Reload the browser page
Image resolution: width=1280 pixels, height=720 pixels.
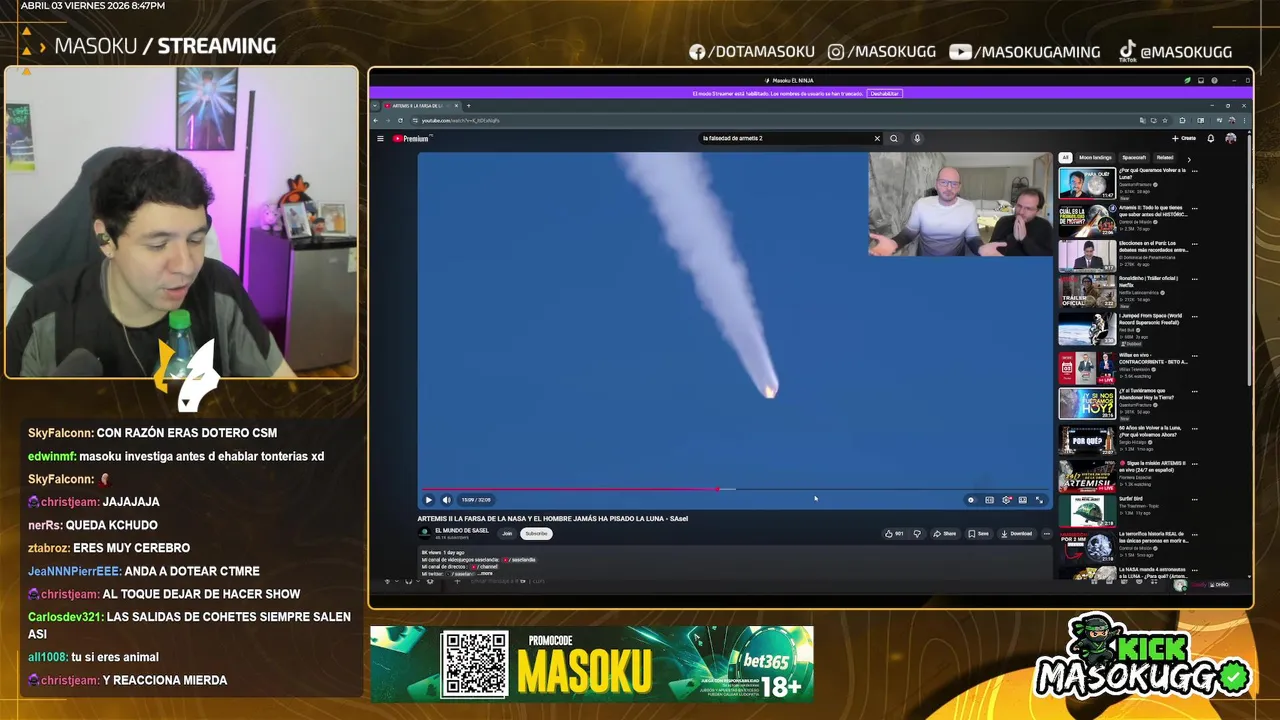tap(400, 120)
